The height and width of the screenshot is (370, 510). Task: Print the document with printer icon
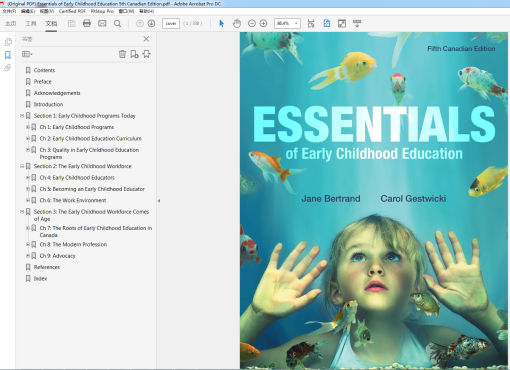coord(87,23)
